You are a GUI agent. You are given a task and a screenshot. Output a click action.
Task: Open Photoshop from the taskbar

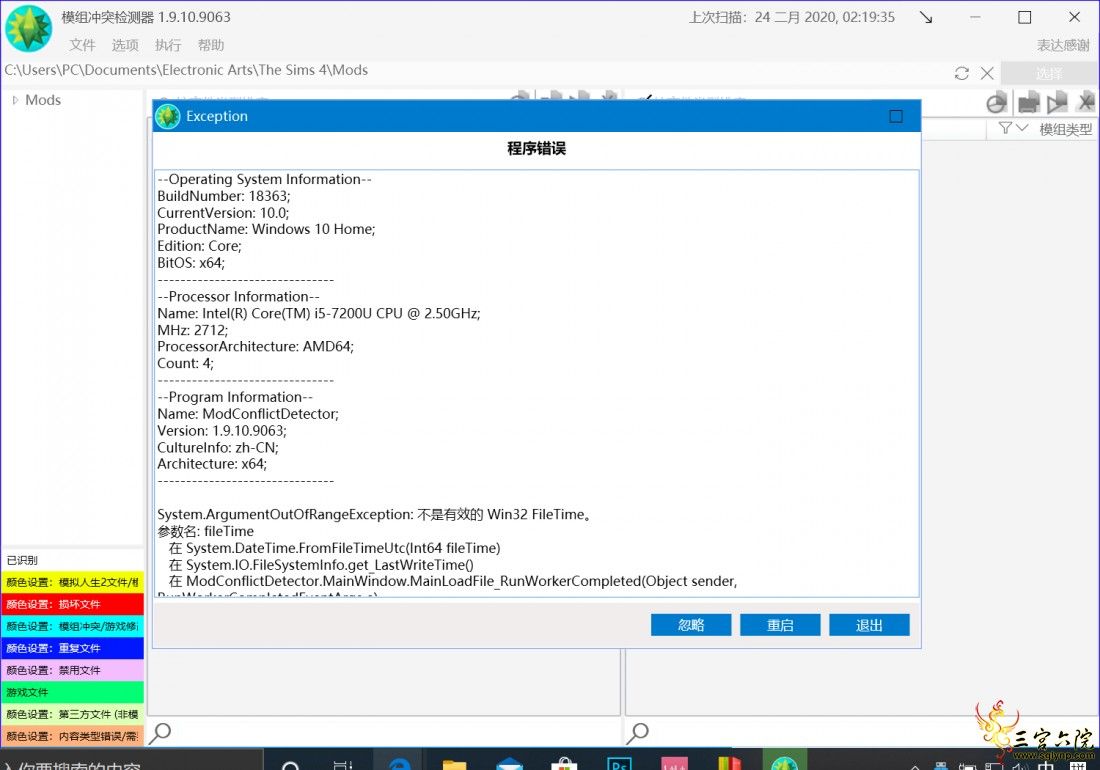pos(619,762)
